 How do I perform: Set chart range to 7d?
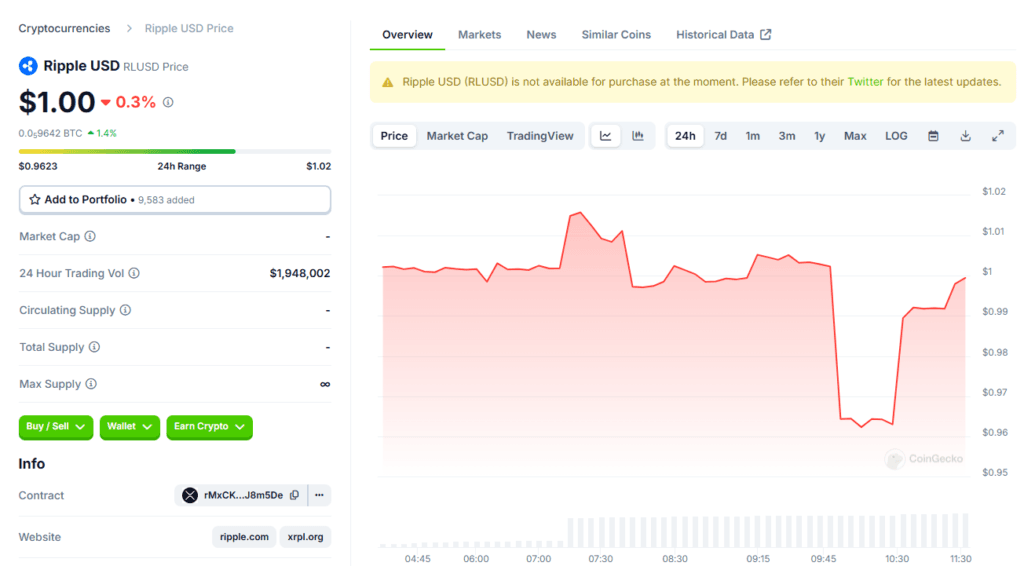click(x=720, y=136)
